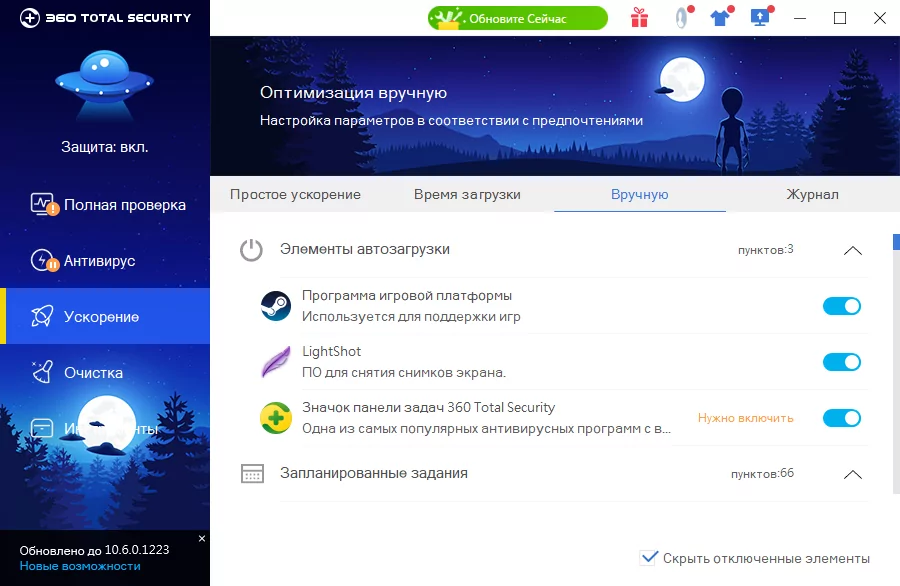The width and height of the screenshot is (900, 586).
Task: Click 'Значок панели задач 360 Total Security' title
Action: [x=428, y=408]
